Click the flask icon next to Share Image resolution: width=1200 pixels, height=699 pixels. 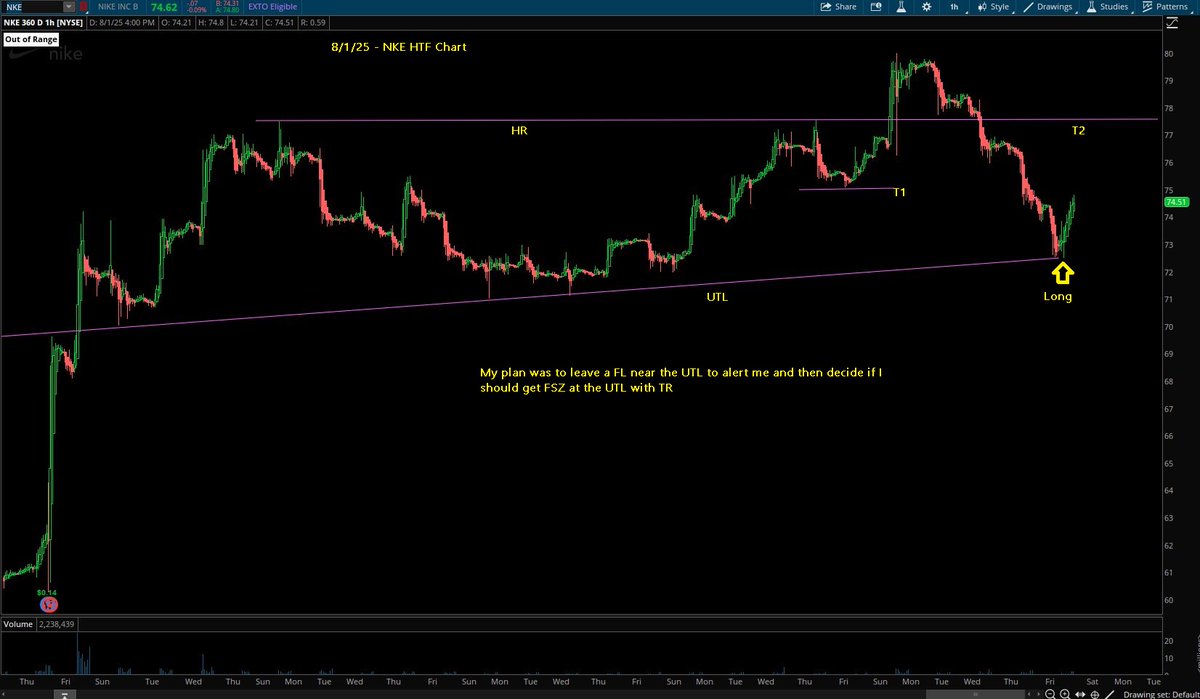click(900, 7)
